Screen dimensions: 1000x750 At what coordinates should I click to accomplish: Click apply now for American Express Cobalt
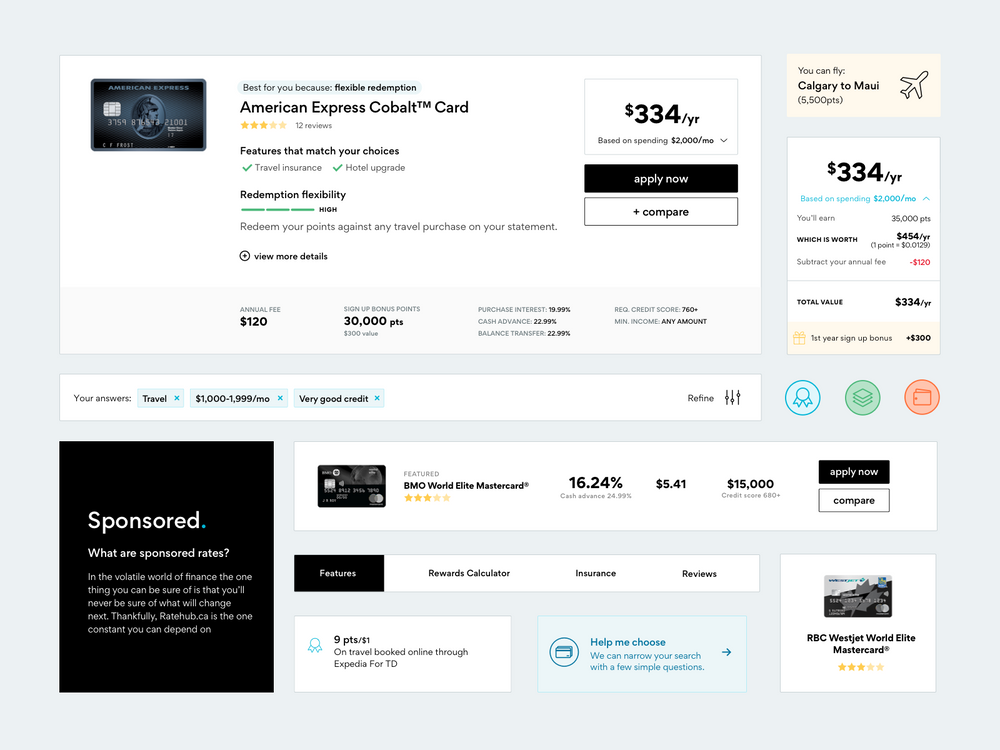661,179
